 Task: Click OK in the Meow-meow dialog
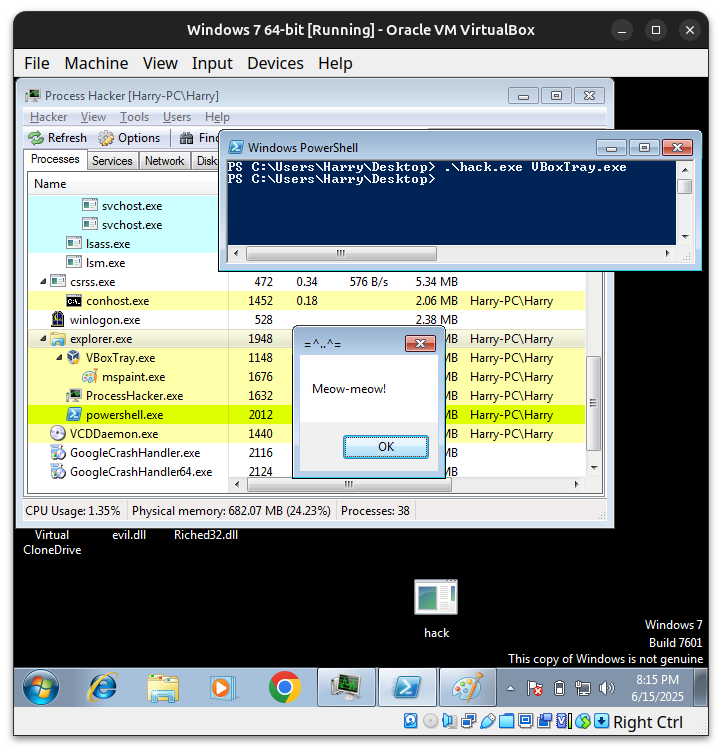click(386, 447)
